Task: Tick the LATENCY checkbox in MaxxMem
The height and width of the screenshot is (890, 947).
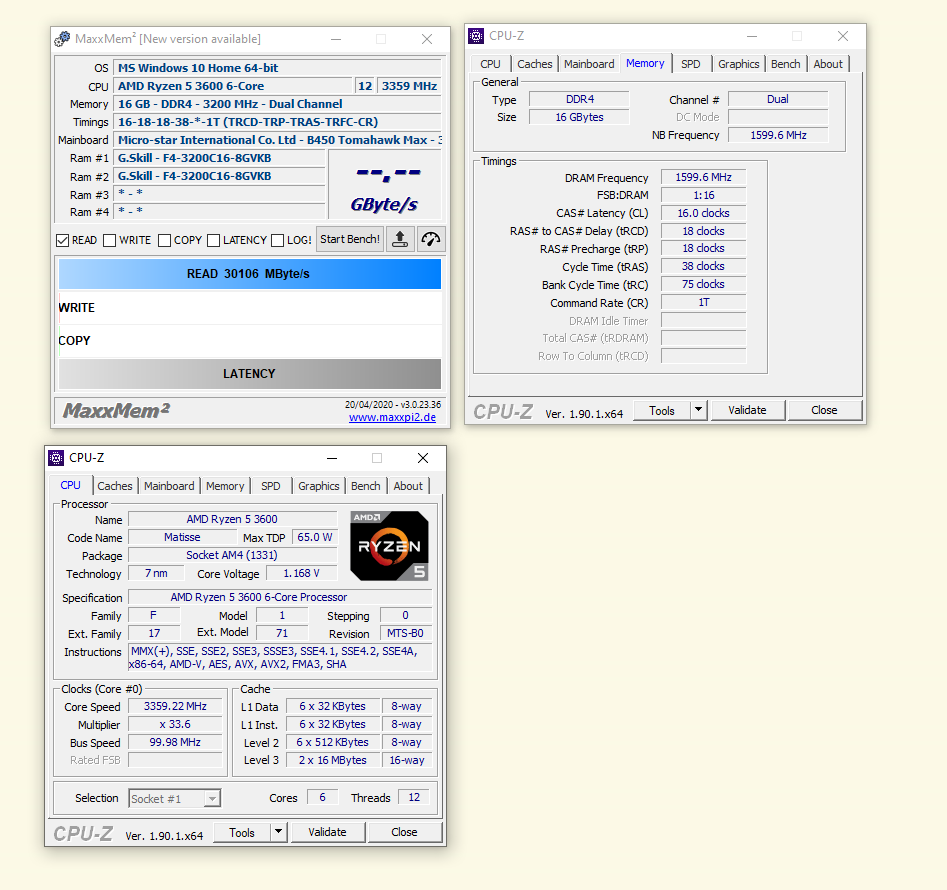Action: (213, 240)
